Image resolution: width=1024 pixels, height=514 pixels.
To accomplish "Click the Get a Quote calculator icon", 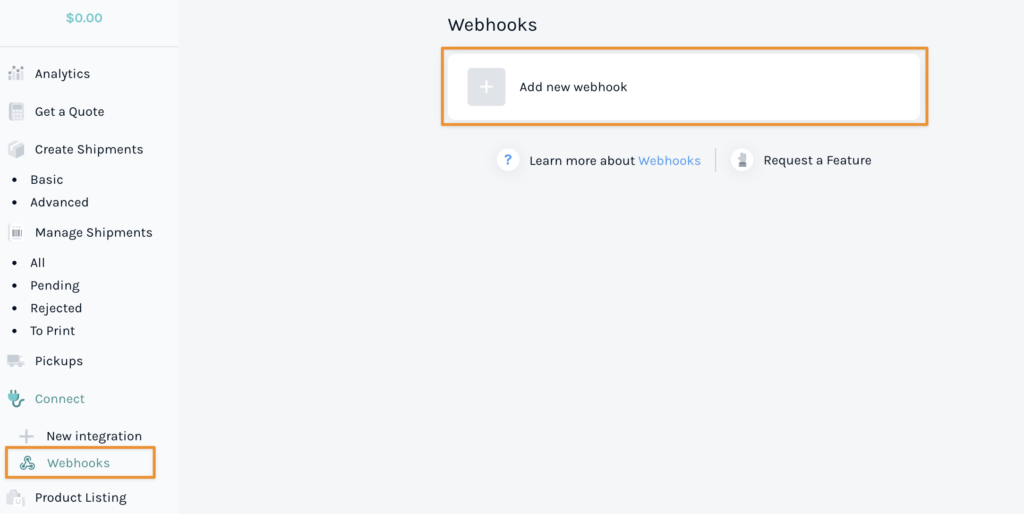I will [16, 112].
